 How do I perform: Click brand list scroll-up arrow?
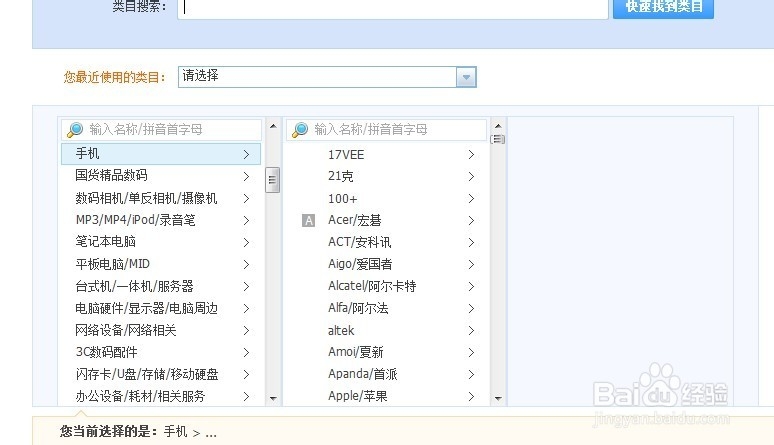tap(498, 126)
